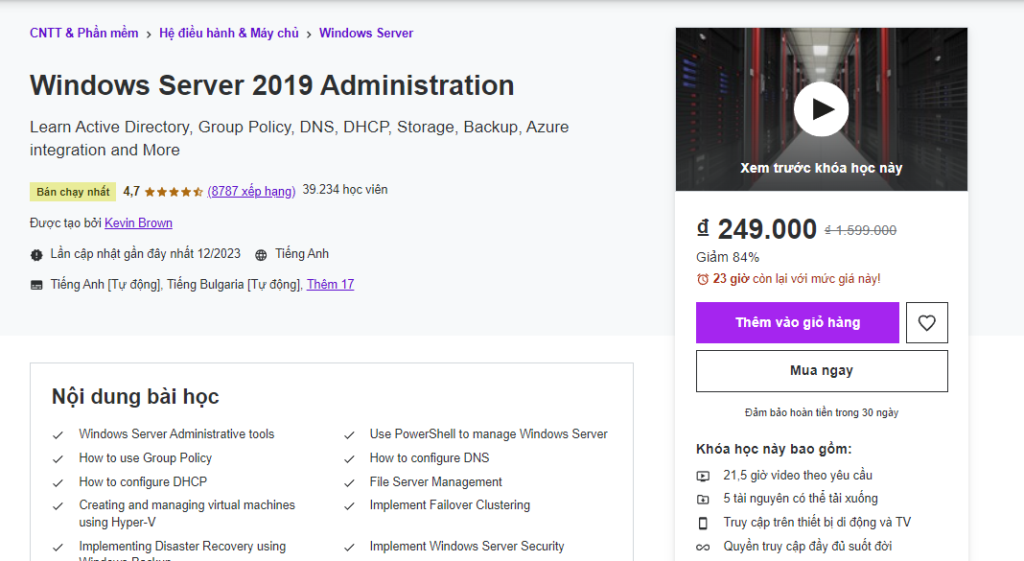
Task: Go to Hệ điều hành & Máy chủ category
Action: [229, 33]
